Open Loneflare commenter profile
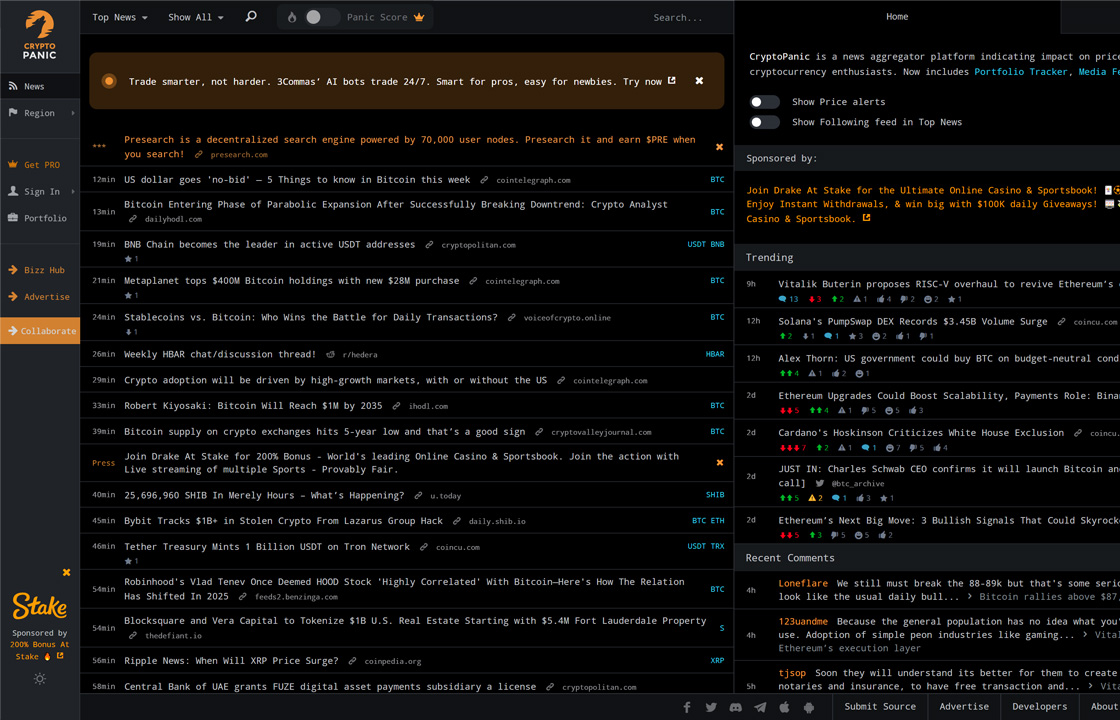 pos(803,584)
